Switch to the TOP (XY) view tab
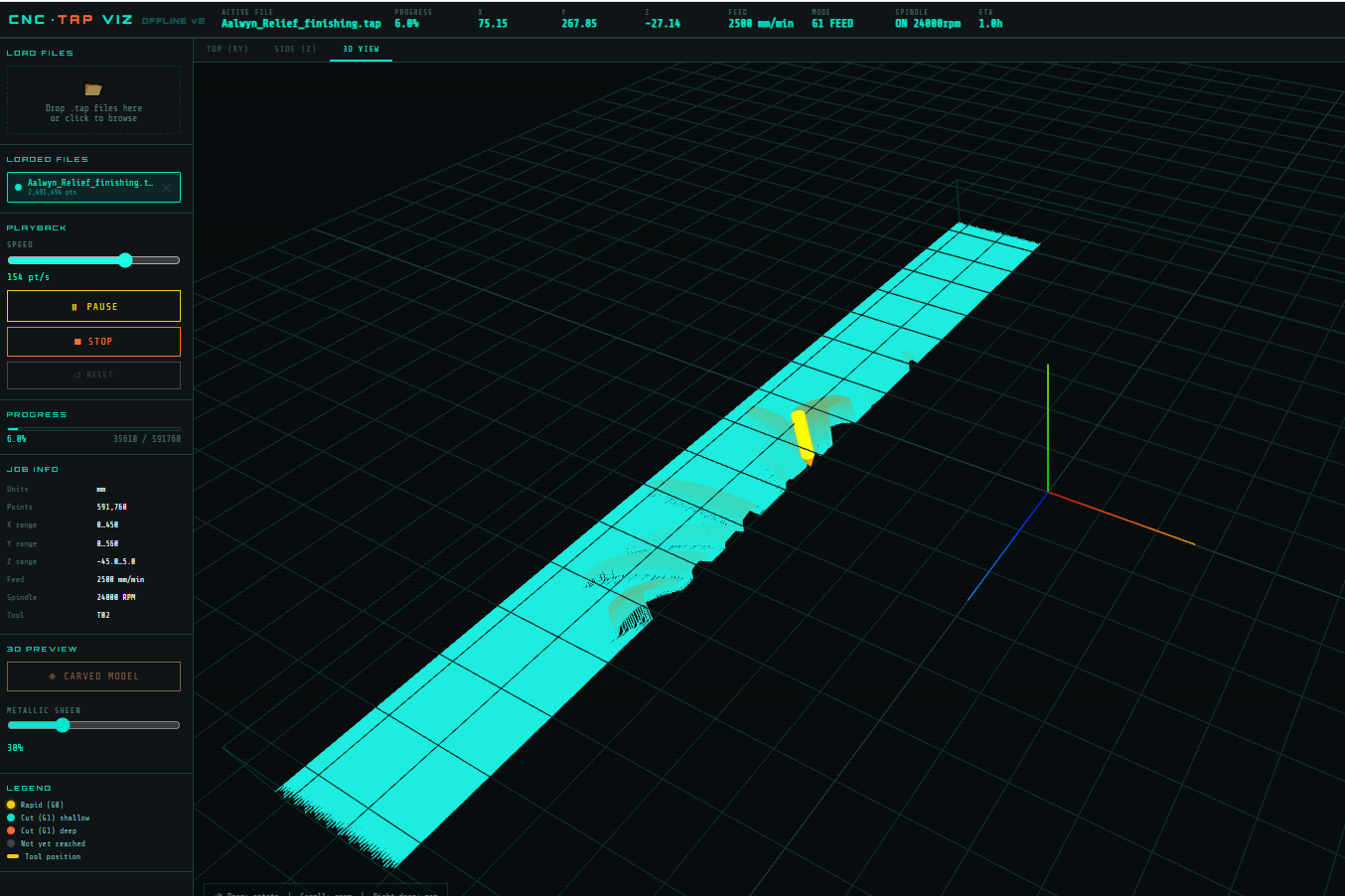The height and width of the screenshot is (896, 1345). [x=227, y=48]
